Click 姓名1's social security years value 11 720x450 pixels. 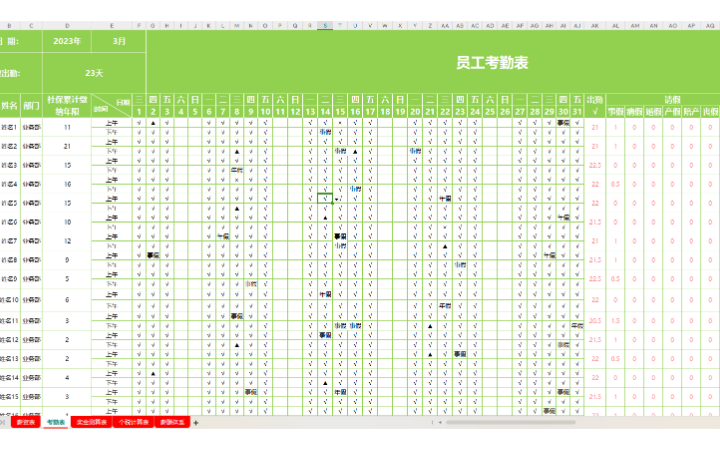pyautogui.click(x=67, y=127)
